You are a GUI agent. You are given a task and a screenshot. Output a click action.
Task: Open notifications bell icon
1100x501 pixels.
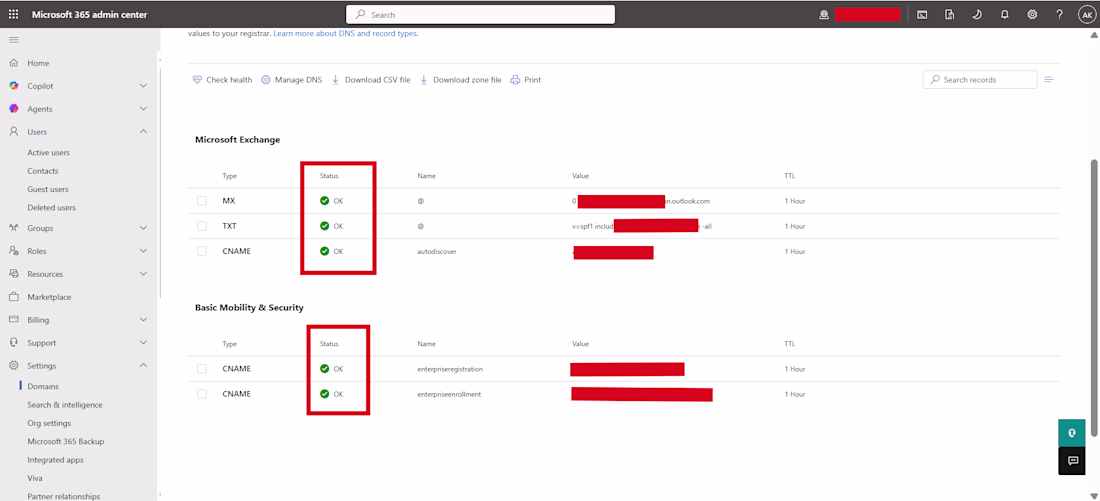tap(1005, 14)
